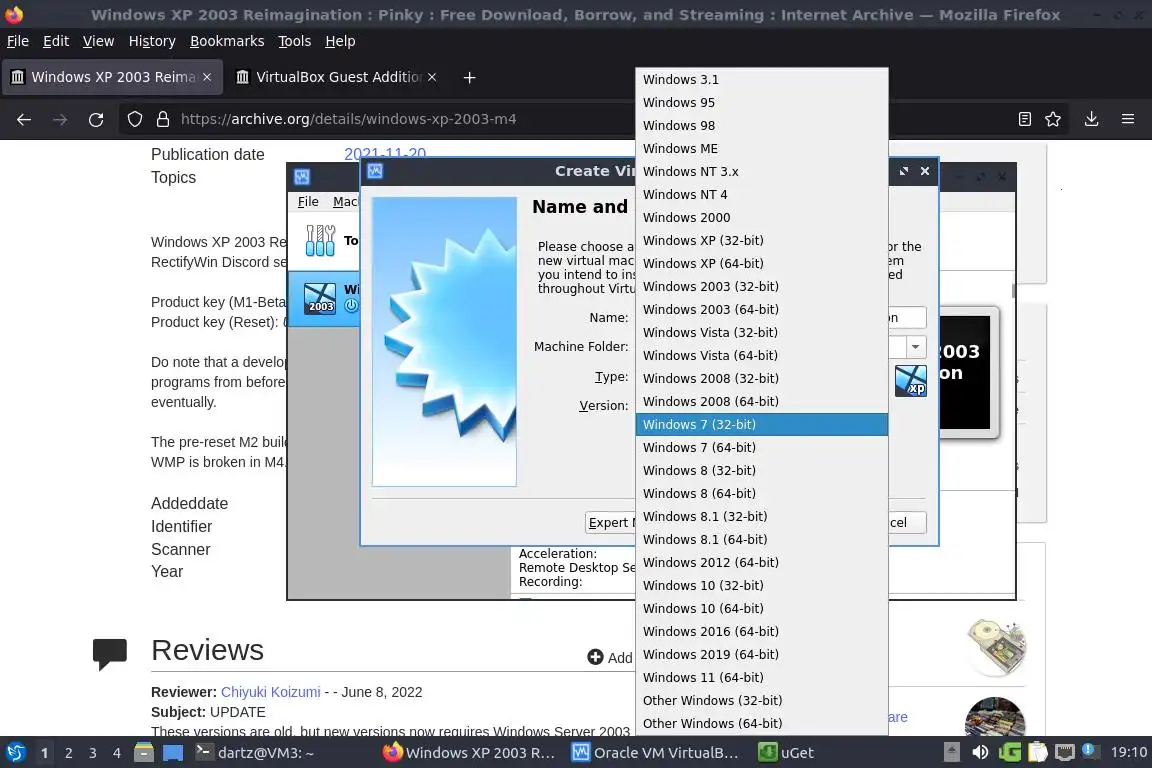
Task: Open Firefox Tools menu
Action: click(x=295, y=41)
